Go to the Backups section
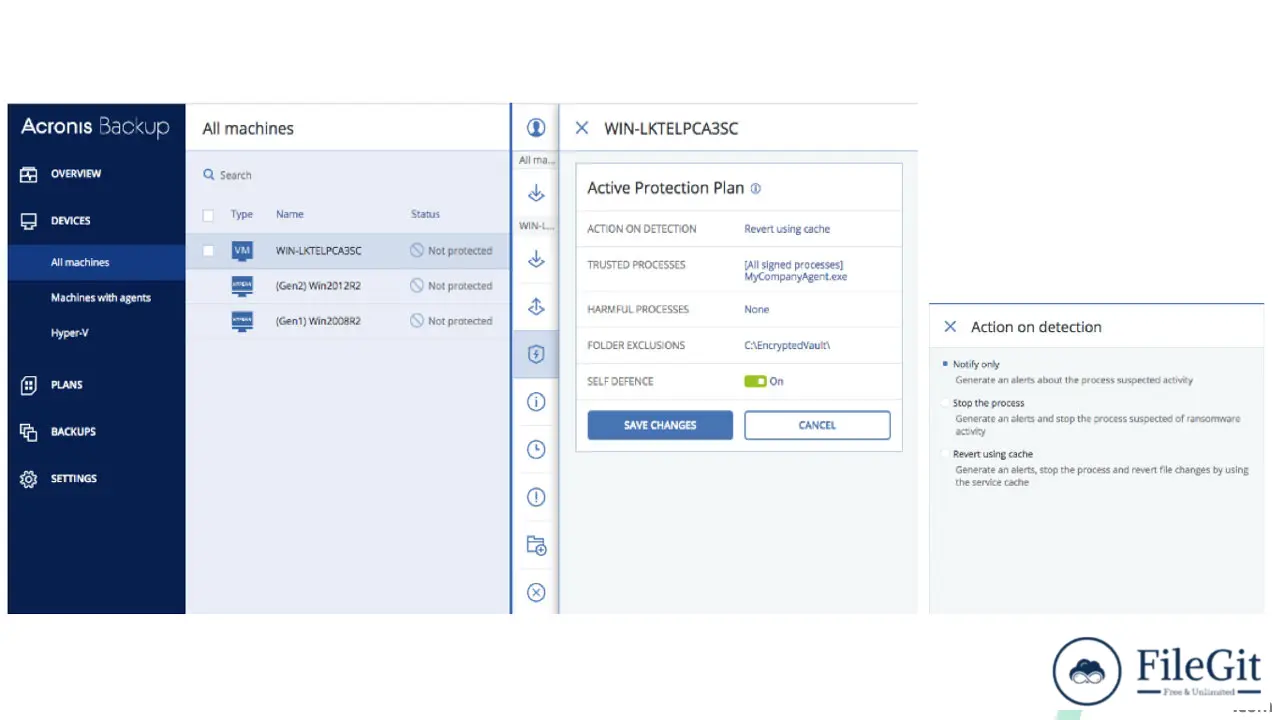 point(74,432)
